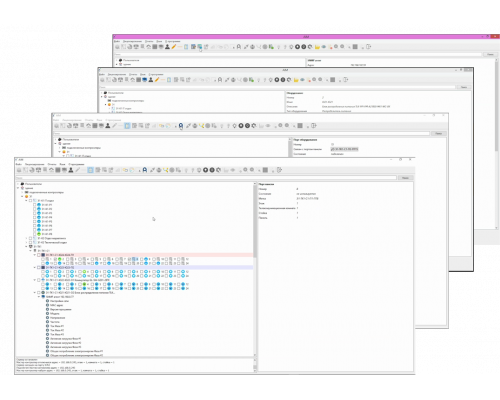This screenshot has width=500, height=400.
Task: Expand the collapsed users root node in front window tree
Action: point(18,184)
